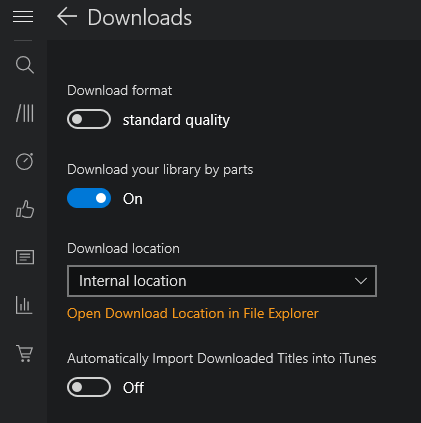Open the shopping cart store icon
Image resolution: width=421 pixels, height=423 pixels.
pos(25,353)
